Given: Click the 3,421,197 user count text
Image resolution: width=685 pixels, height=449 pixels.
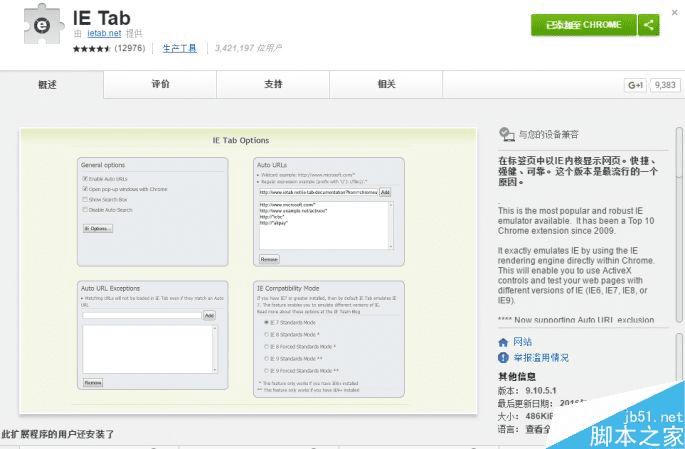Looking at the screenshot, I should [248, 48].
